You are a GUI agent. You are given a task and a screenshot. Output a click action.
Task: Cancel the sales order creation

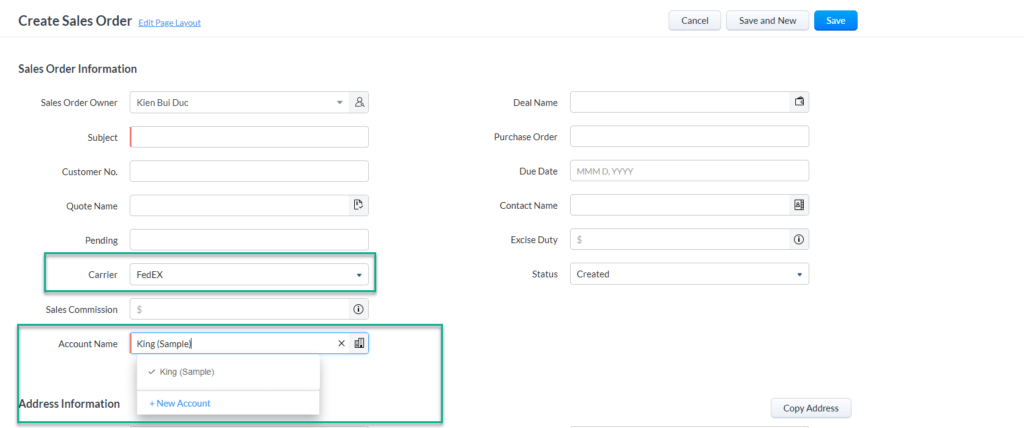click(695, 20)
